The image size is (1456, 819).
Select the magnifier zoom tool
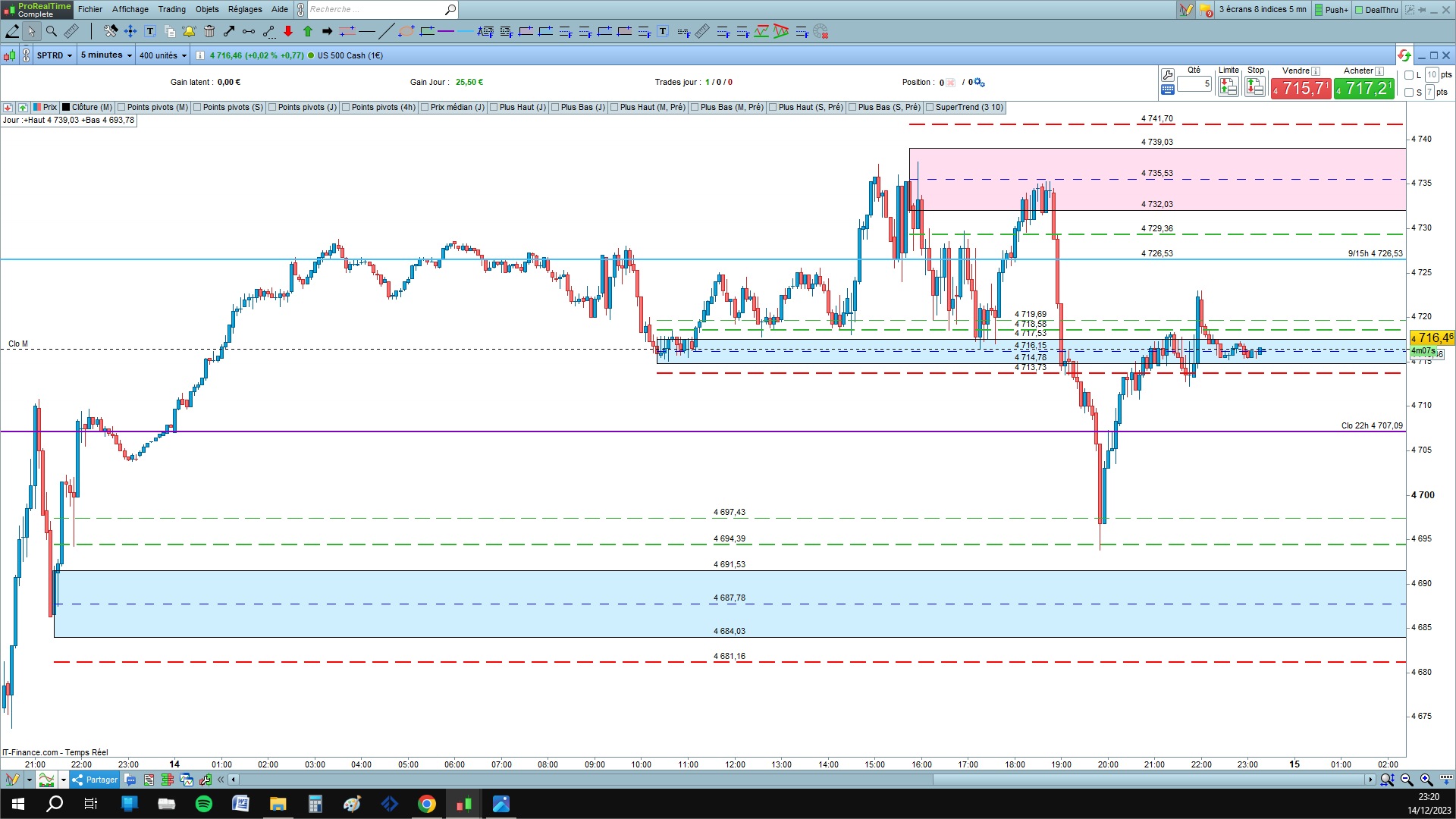point(52,31)
